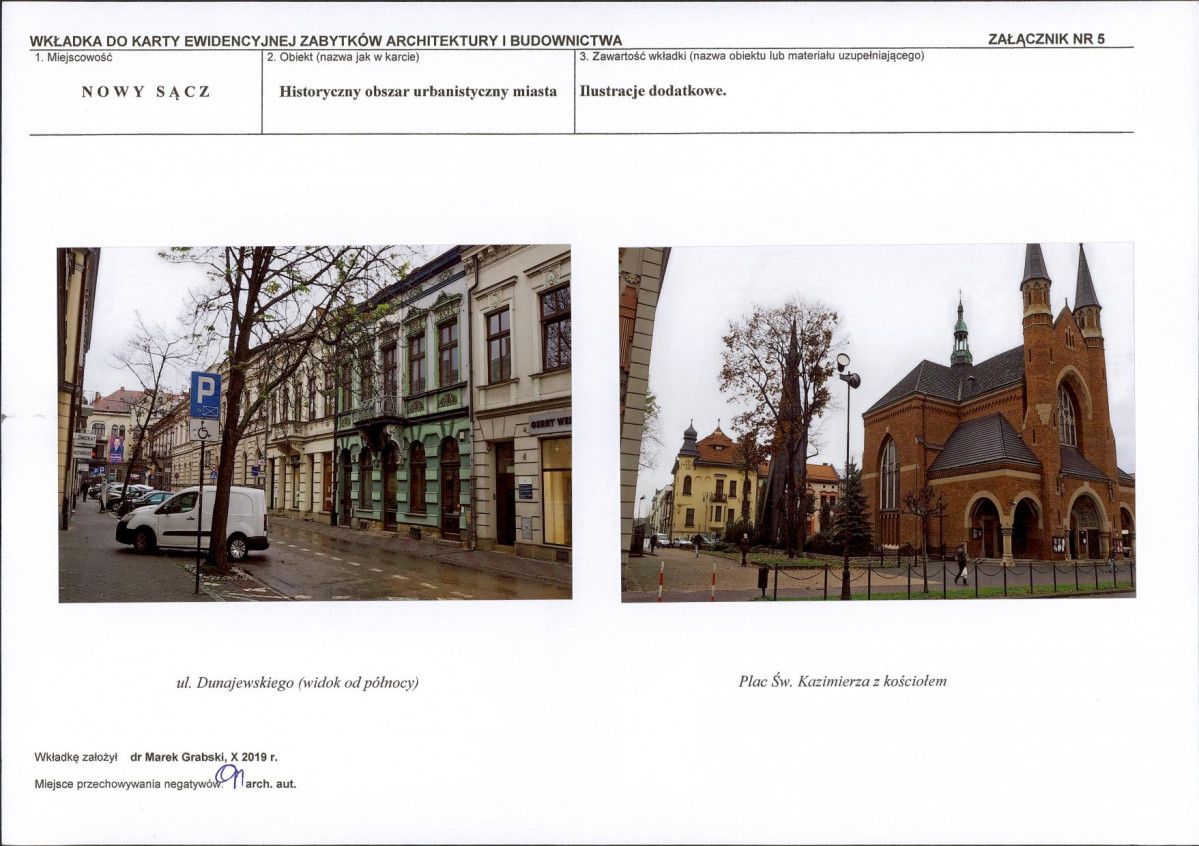Click the 'arch. aut.' text
This screenshot has width=1199, height=846.
pos(271,784)
